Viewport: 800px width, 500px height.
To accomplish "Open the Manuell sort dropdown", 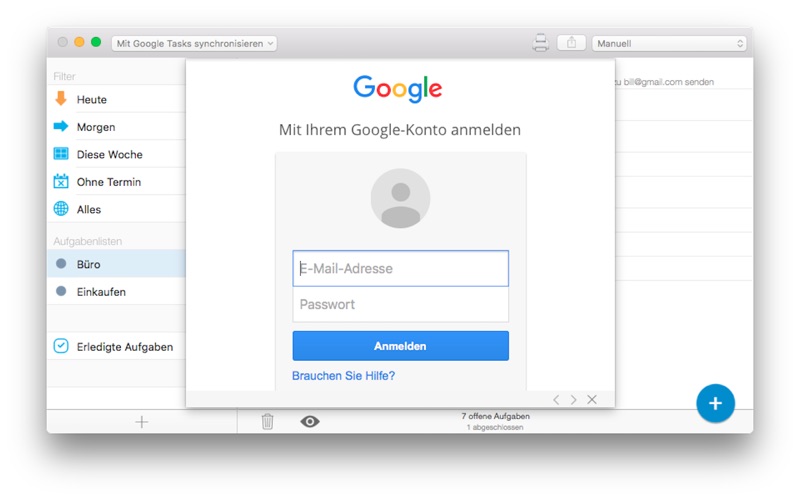I will click(669, 43).
